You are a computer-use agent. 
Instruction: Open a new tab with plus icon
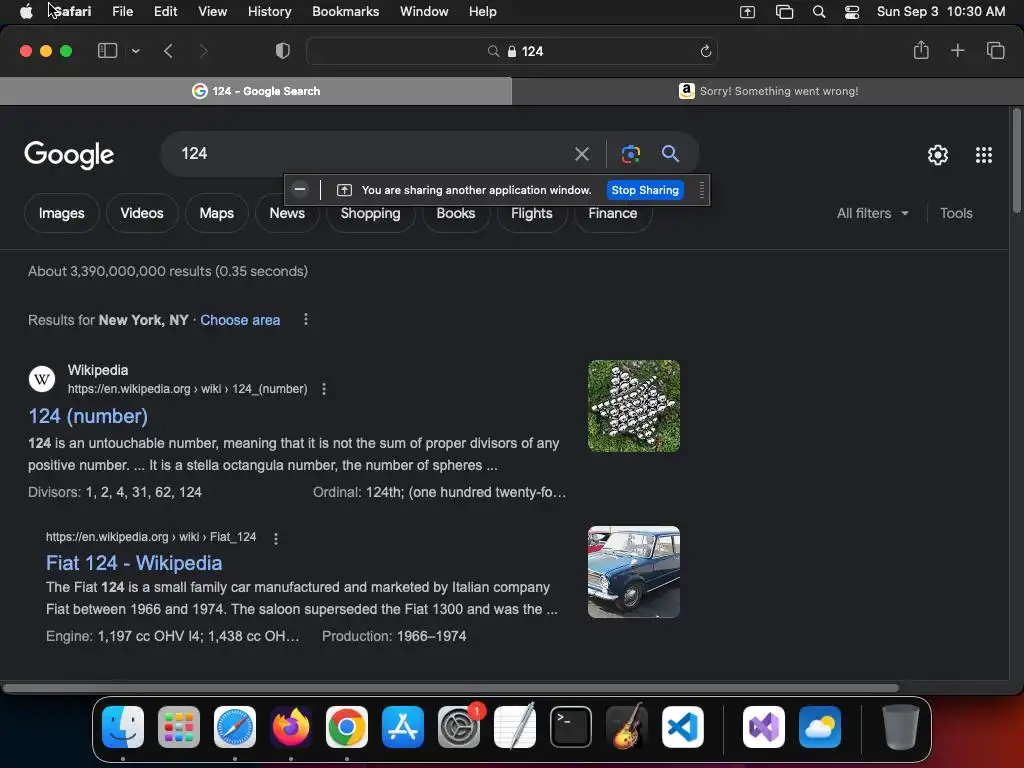pyautogui.click(x=957, y=50)
